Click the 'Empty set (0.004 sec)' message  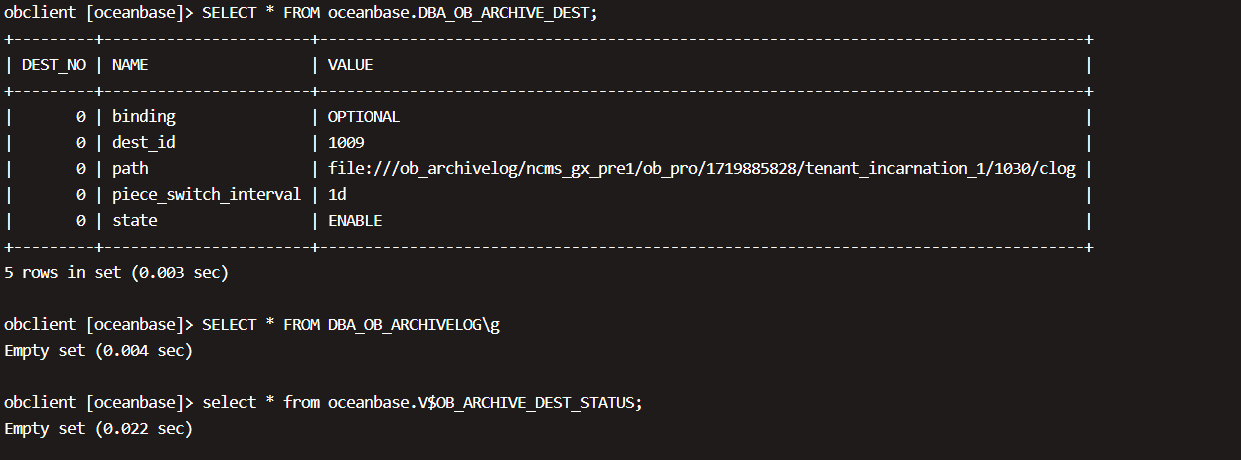98,350
